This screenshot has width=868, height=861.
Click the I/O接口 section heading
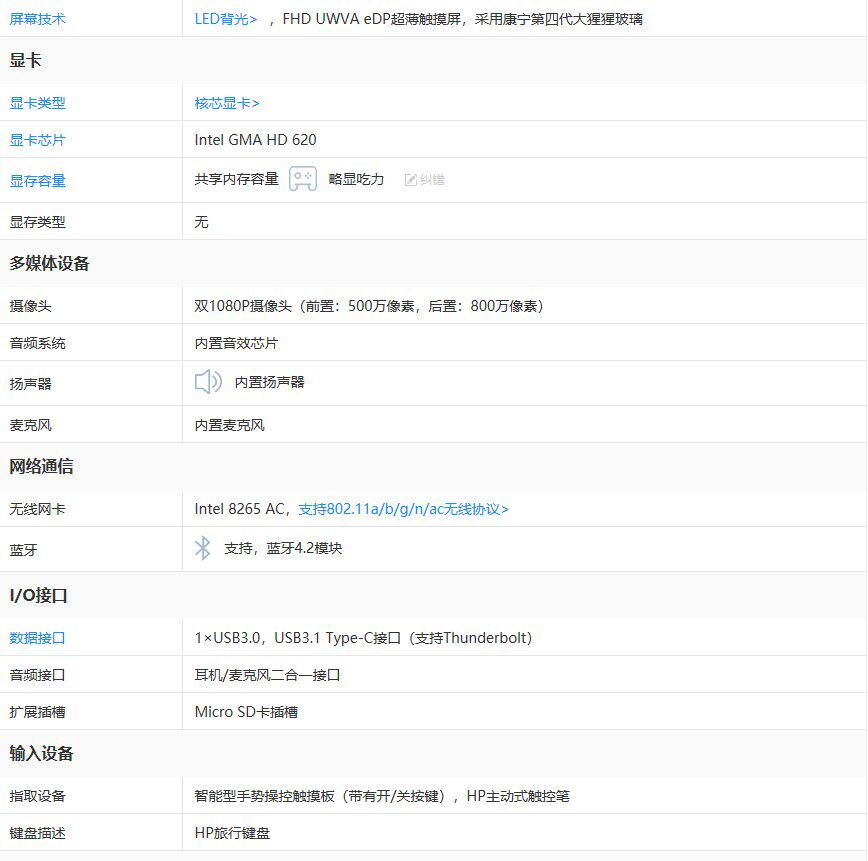(39, 595)
